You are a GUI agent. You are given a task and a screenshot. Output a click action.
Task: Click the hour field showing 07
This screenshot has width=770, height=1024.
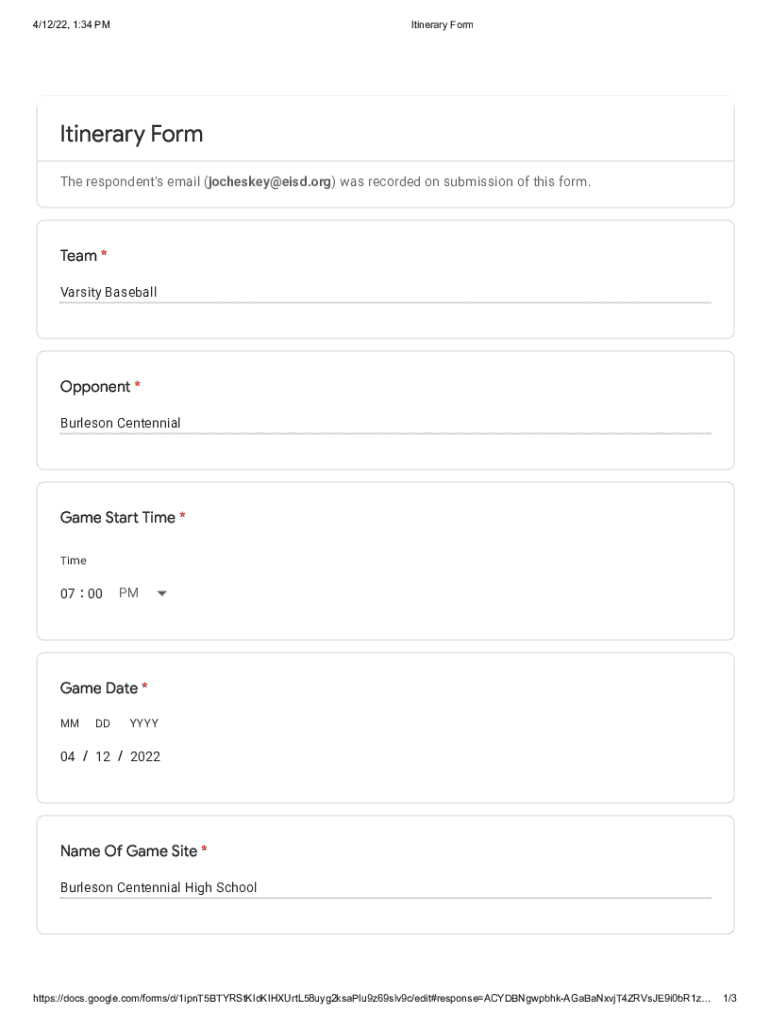[x=68, y=594]
